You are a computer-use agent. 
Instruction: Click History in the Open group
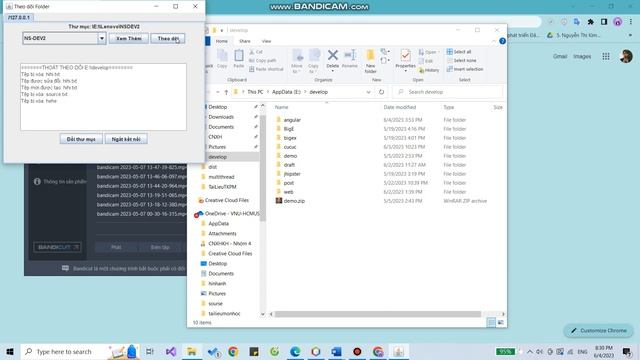click(429, 70)
